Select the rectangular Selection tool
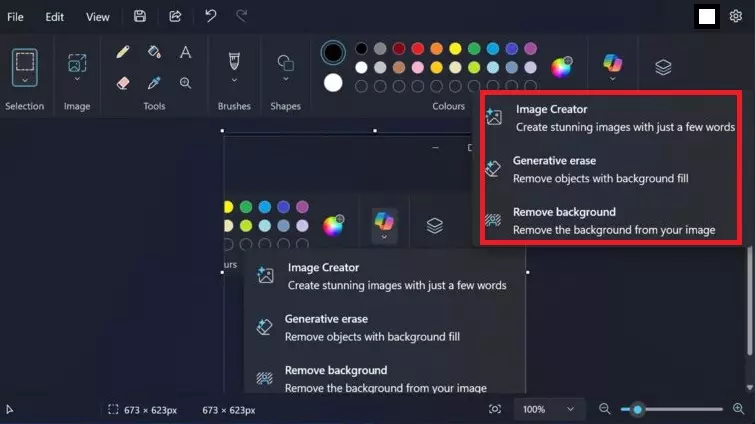 point(25,62)
